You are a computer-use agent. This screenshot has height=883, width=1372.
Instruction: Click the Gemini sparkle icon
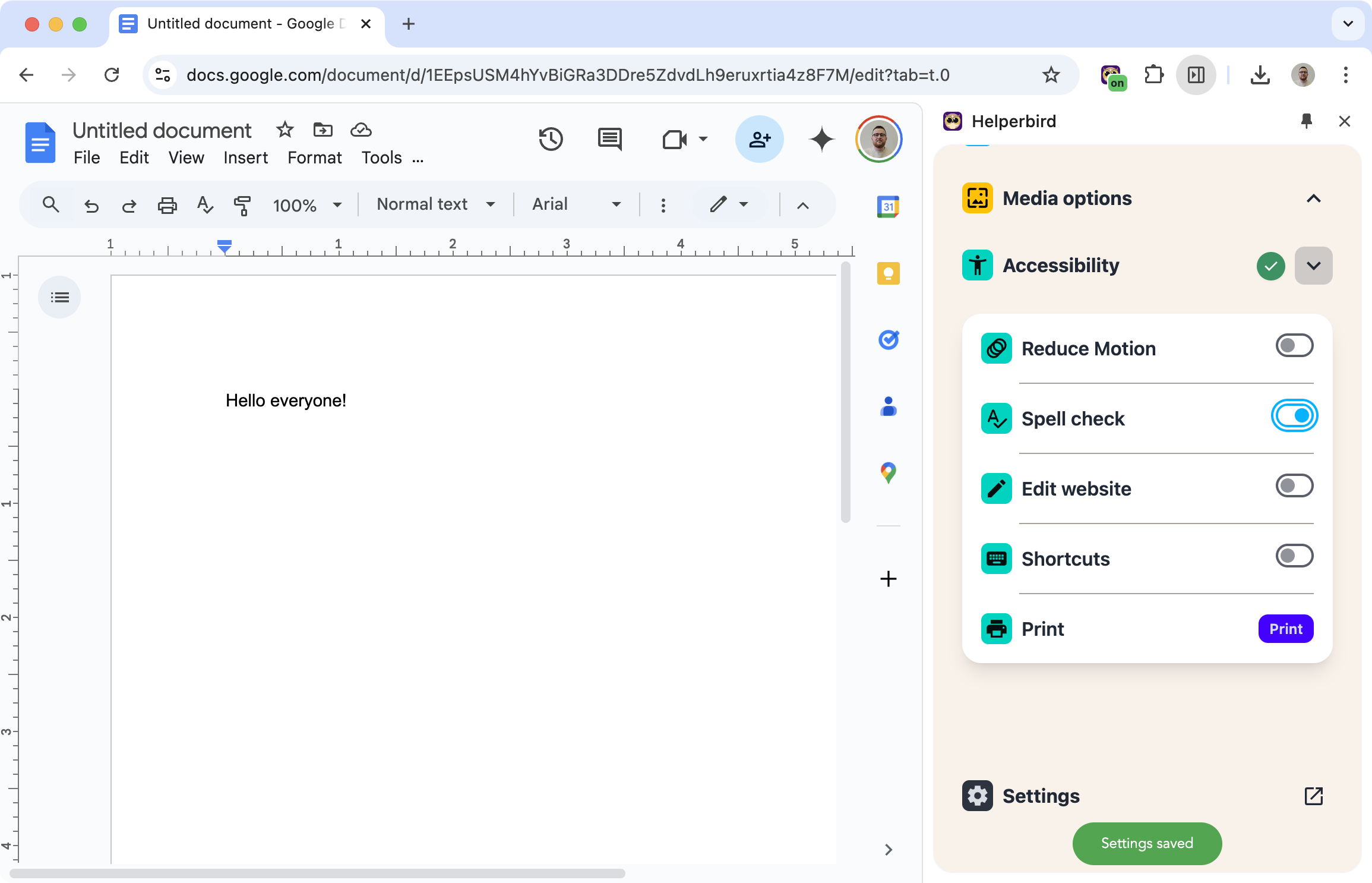coord(822,140)
